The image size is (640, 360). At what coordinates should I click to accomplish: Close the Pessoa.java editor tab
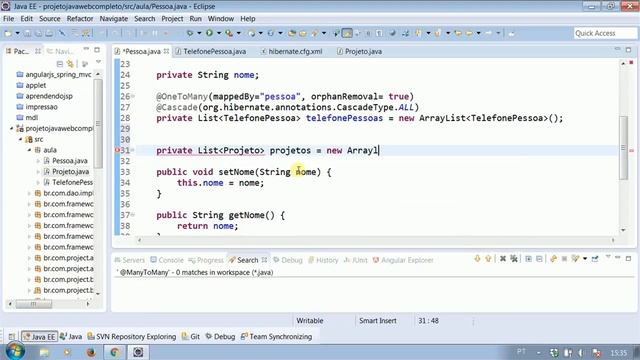[166, 51]
